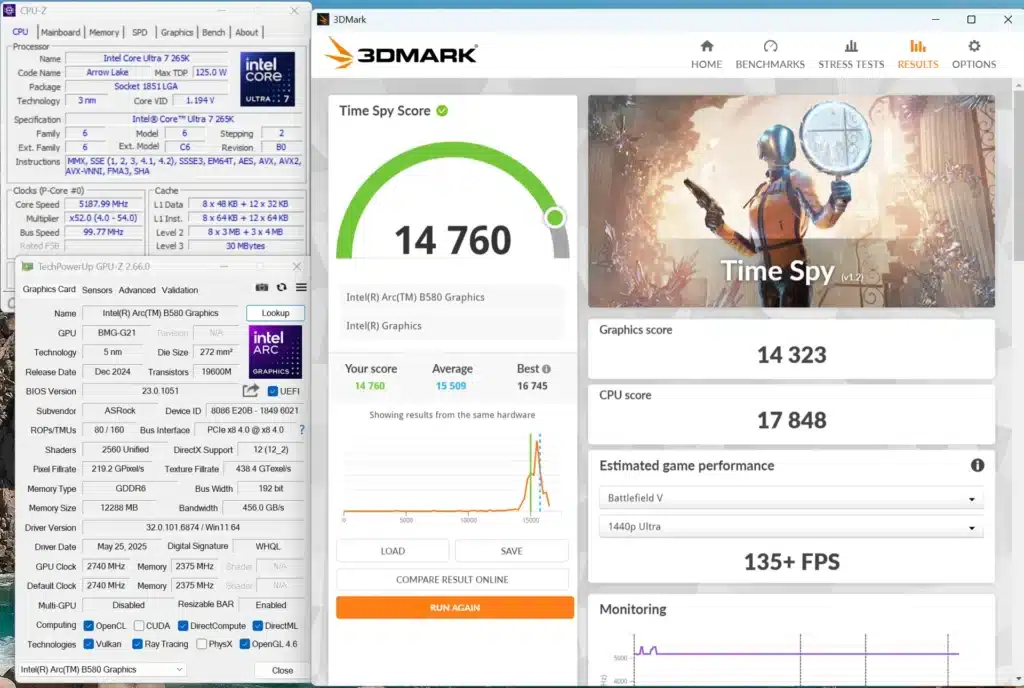Open GPU selector dropdown in GPU-Z
1024x688 pixels.
tap(101, 669)
